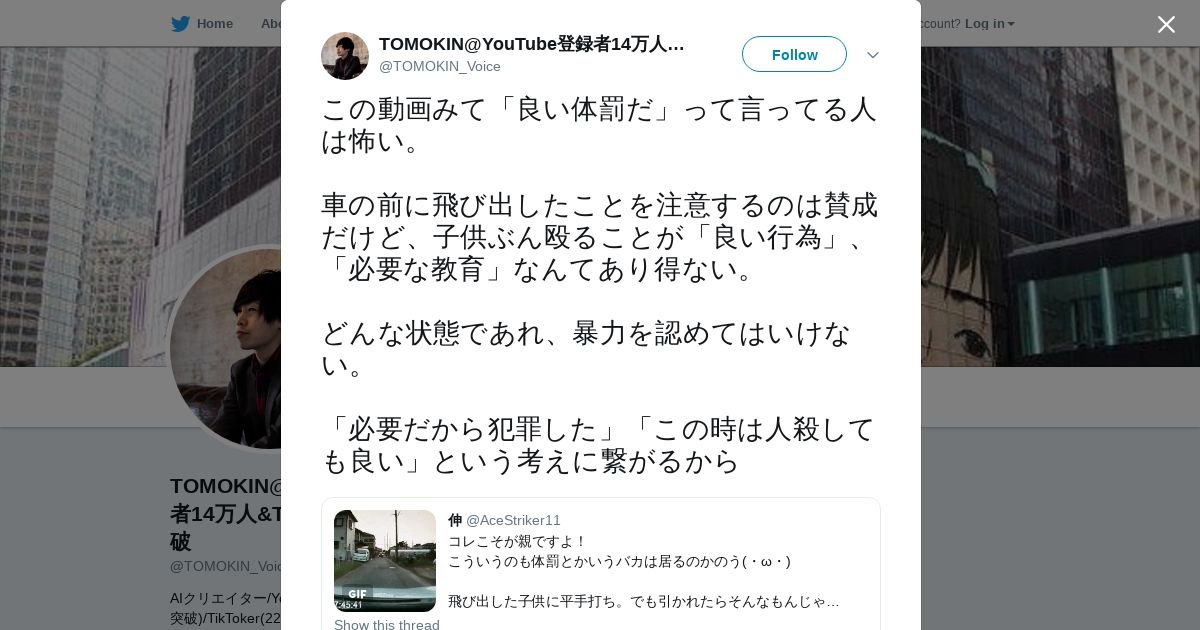The width and height of the screenshot is (1200, 630).
Task: Open the @TOMOKIN_Voi handle on the background profile
Action: 226,566
